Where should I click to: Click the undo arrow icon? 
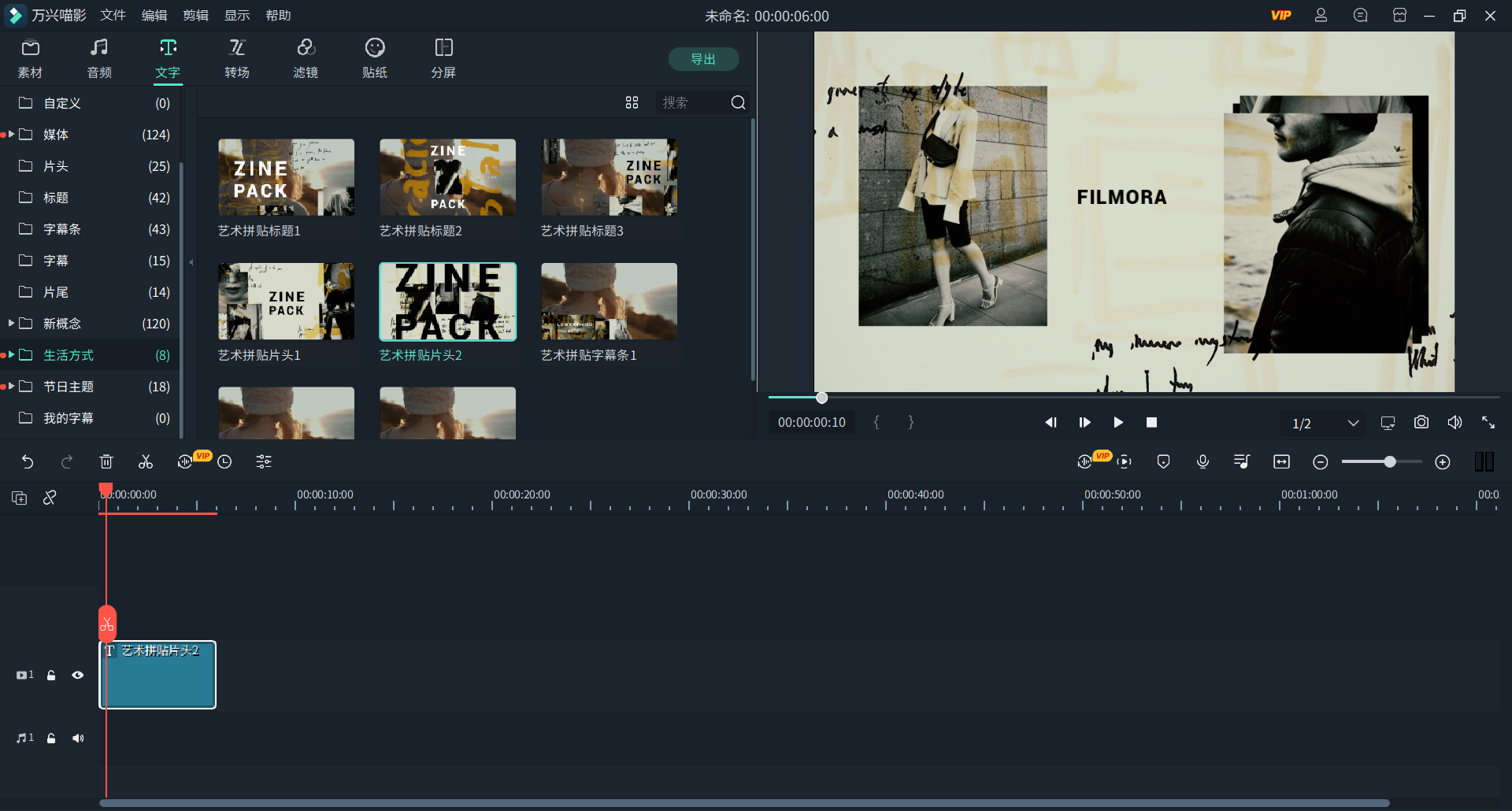coord(28,462)
